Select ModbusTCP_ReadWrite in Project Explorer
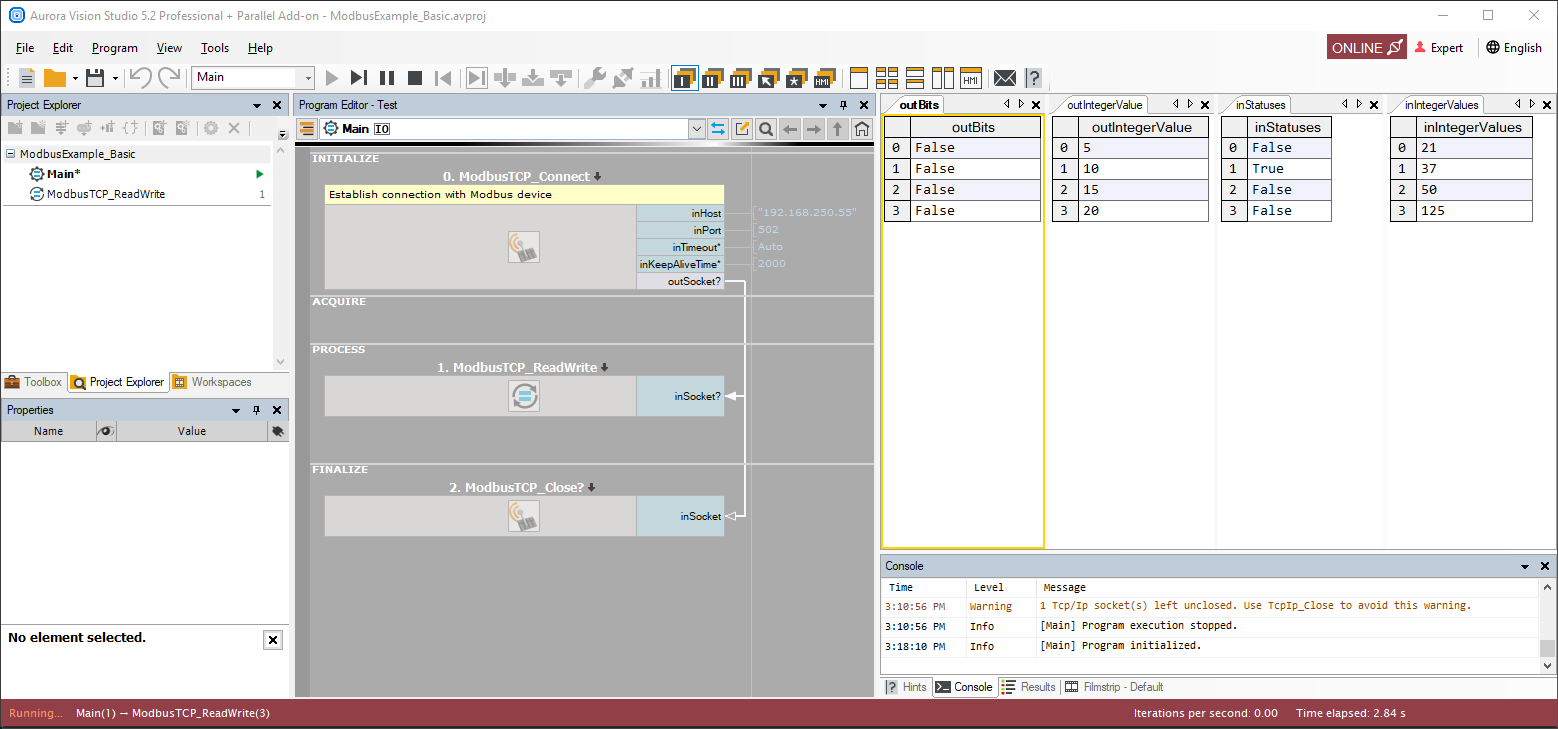Screen dimensions: 1558x729 click(x=106, y=194)
